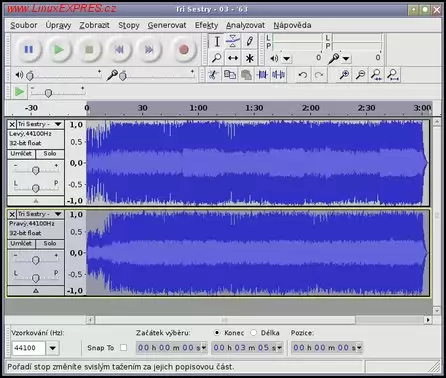Solo the Levý track

click(x=50, y=154)
